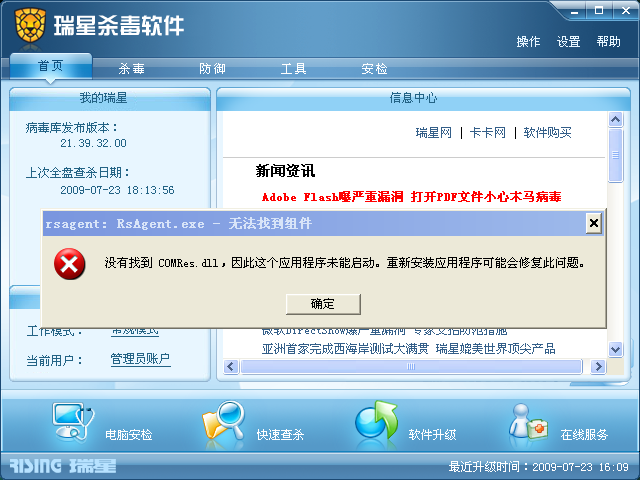Click the red error icon in dialog
Screen dimensions: 640x480
69,264
